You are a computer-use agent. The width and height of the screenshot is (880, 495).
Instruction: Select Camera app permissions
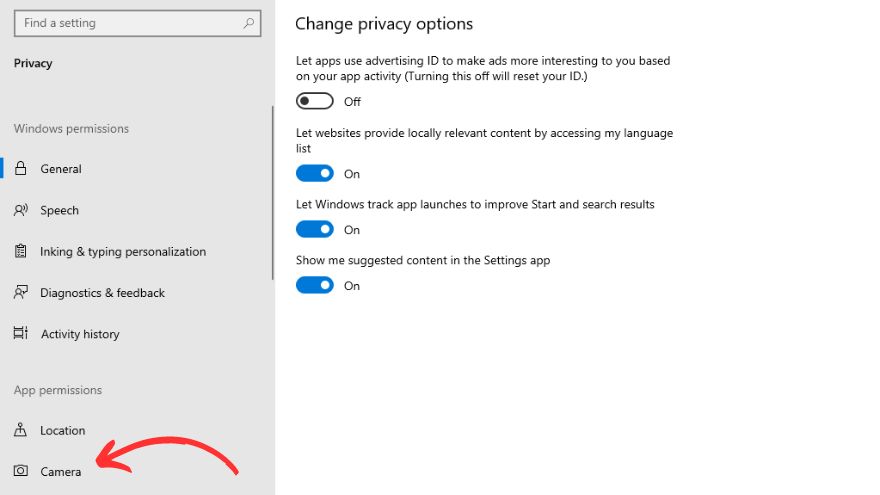click(61, 472)
